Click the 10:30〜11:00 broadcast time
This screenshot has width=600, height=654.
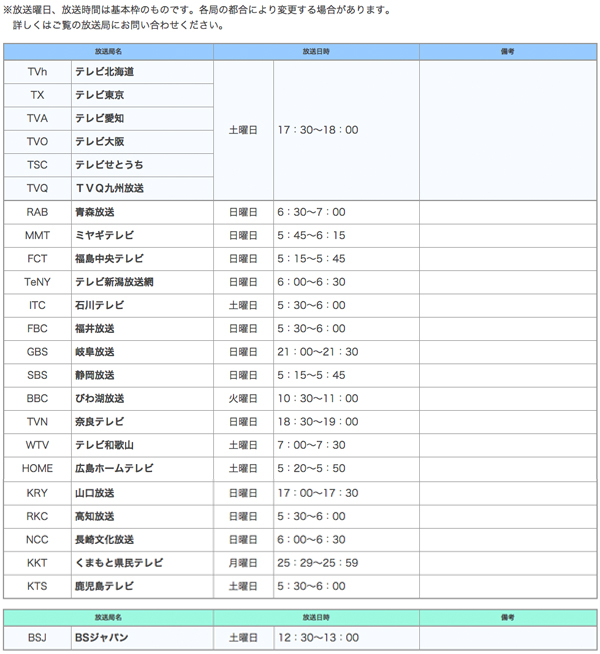(x=318, y=399)
